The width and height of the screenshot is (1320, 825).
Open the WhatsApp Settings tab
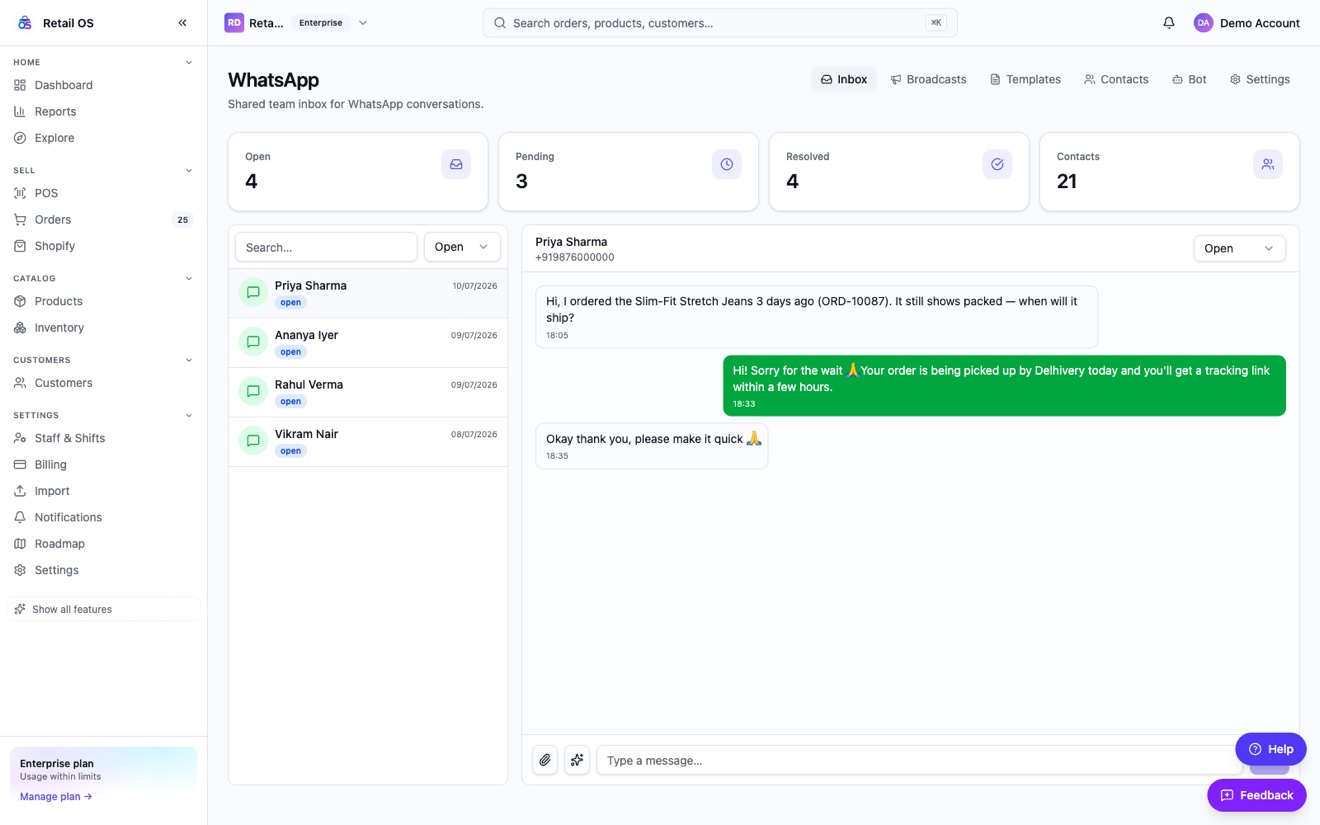(x=1259, y=79)
